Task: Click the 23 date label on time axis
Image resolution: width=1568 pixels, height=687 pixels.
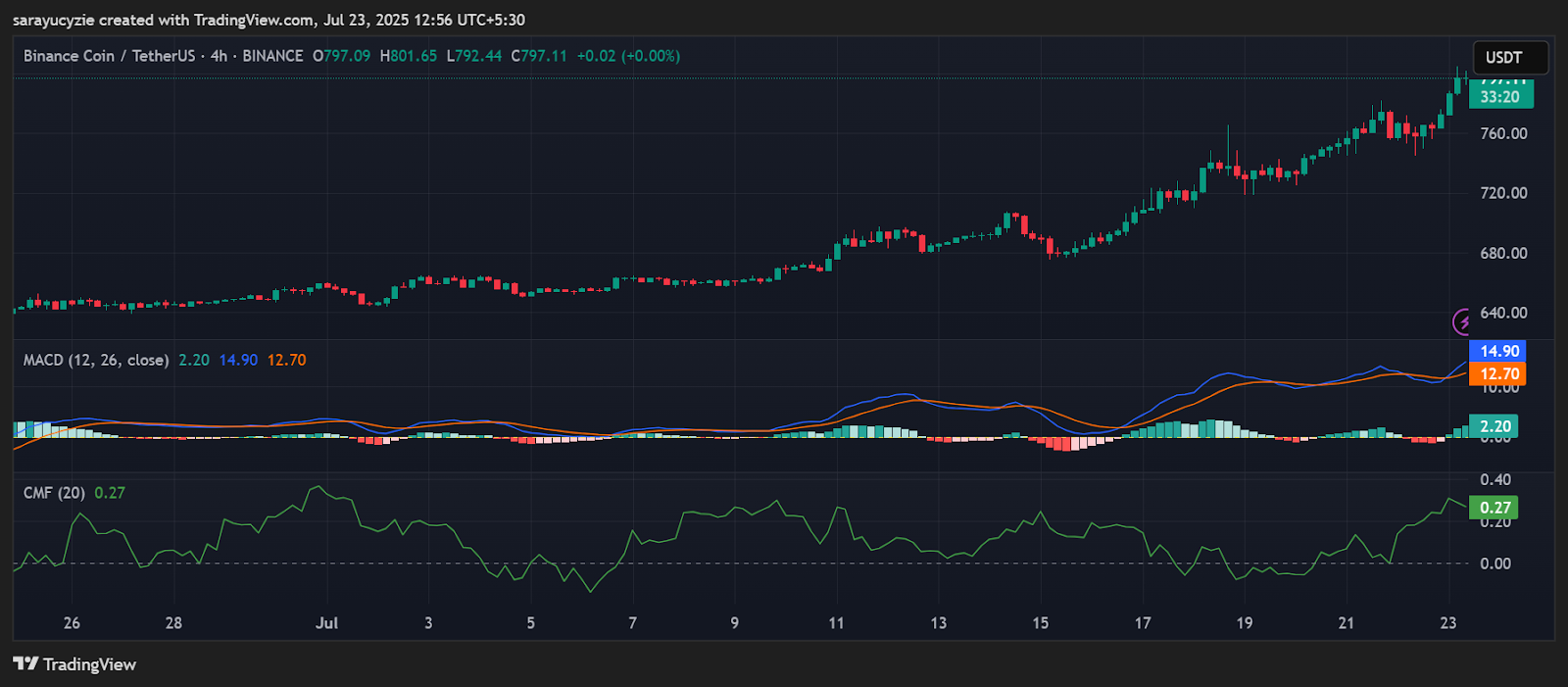Action: (1448, 623)
